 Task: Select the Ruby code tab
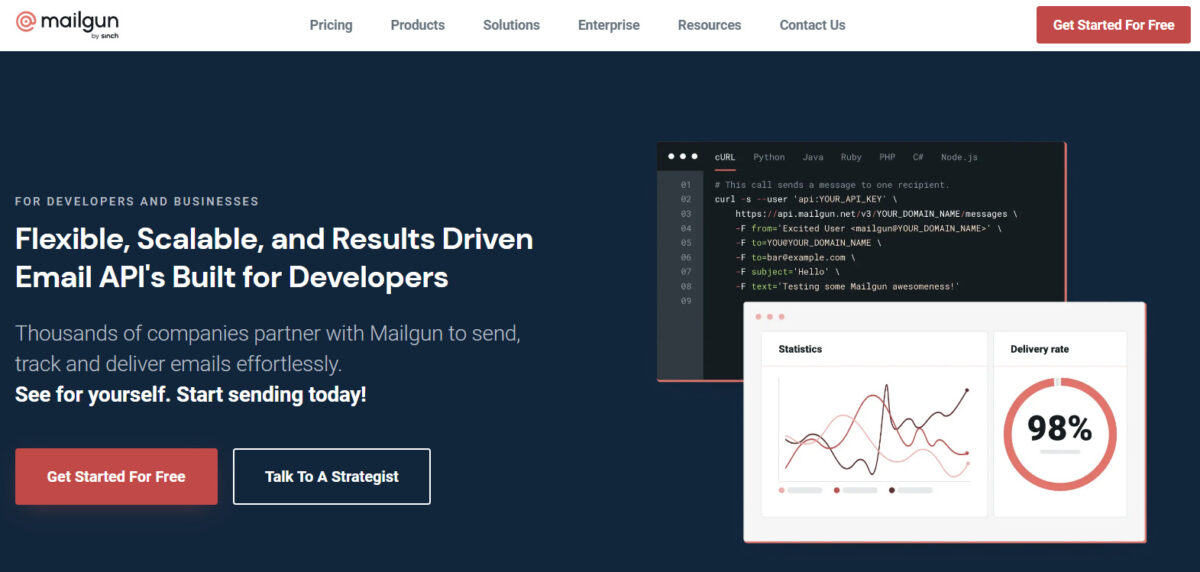(851, 157)
